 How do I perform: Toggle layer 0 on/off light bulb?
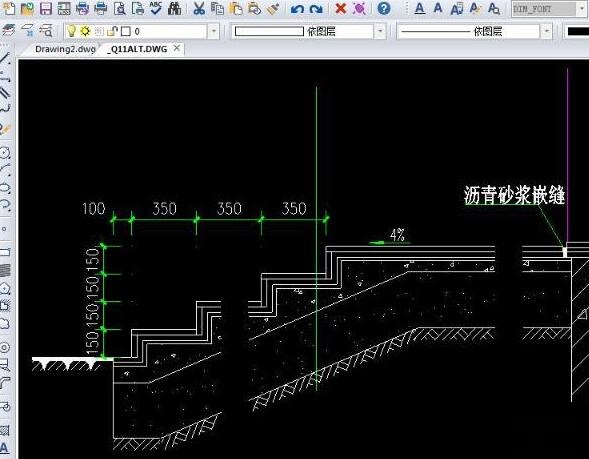click(71, 31)
